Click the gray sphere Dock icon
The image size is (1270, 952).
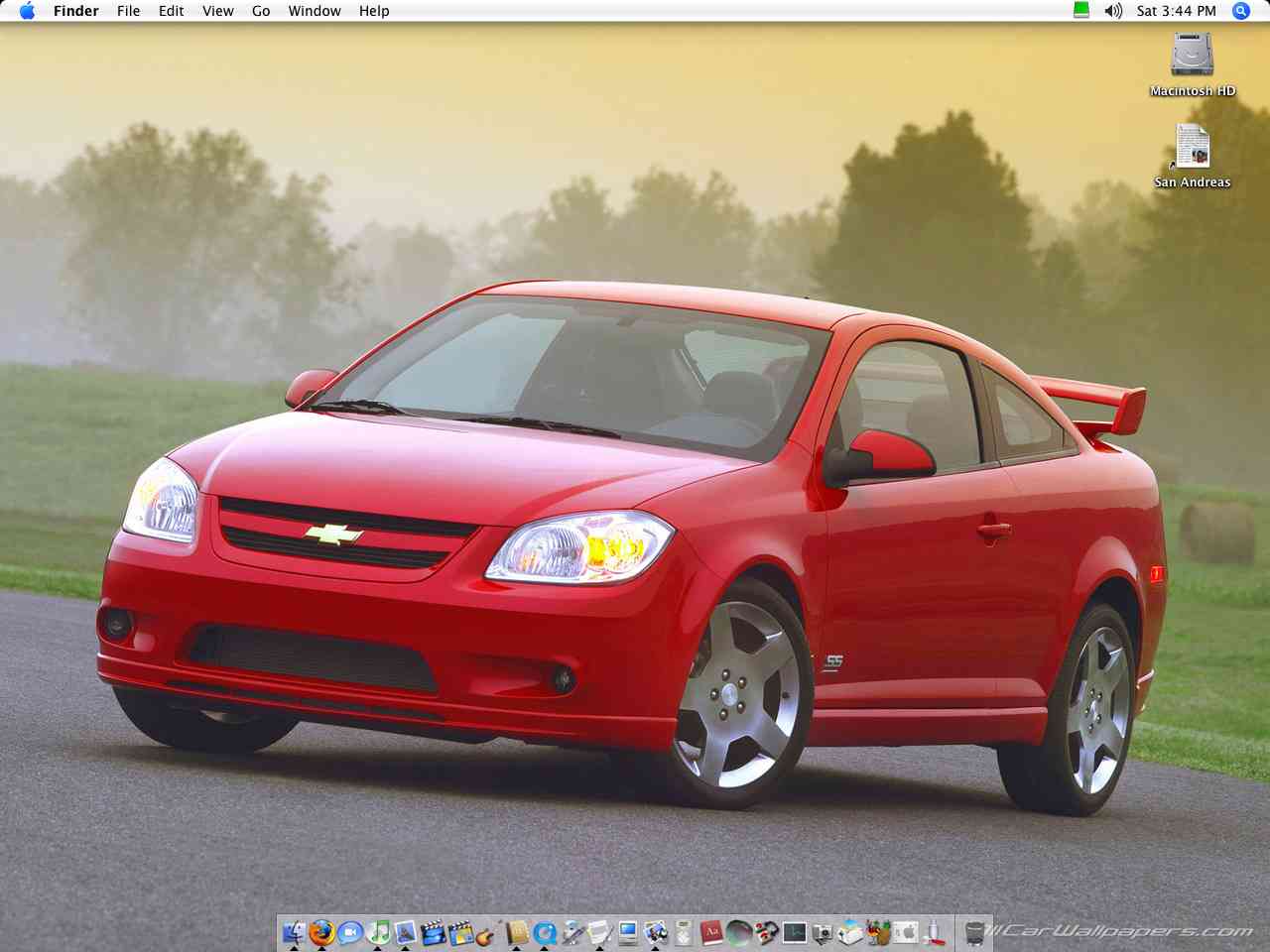point(738,932)
